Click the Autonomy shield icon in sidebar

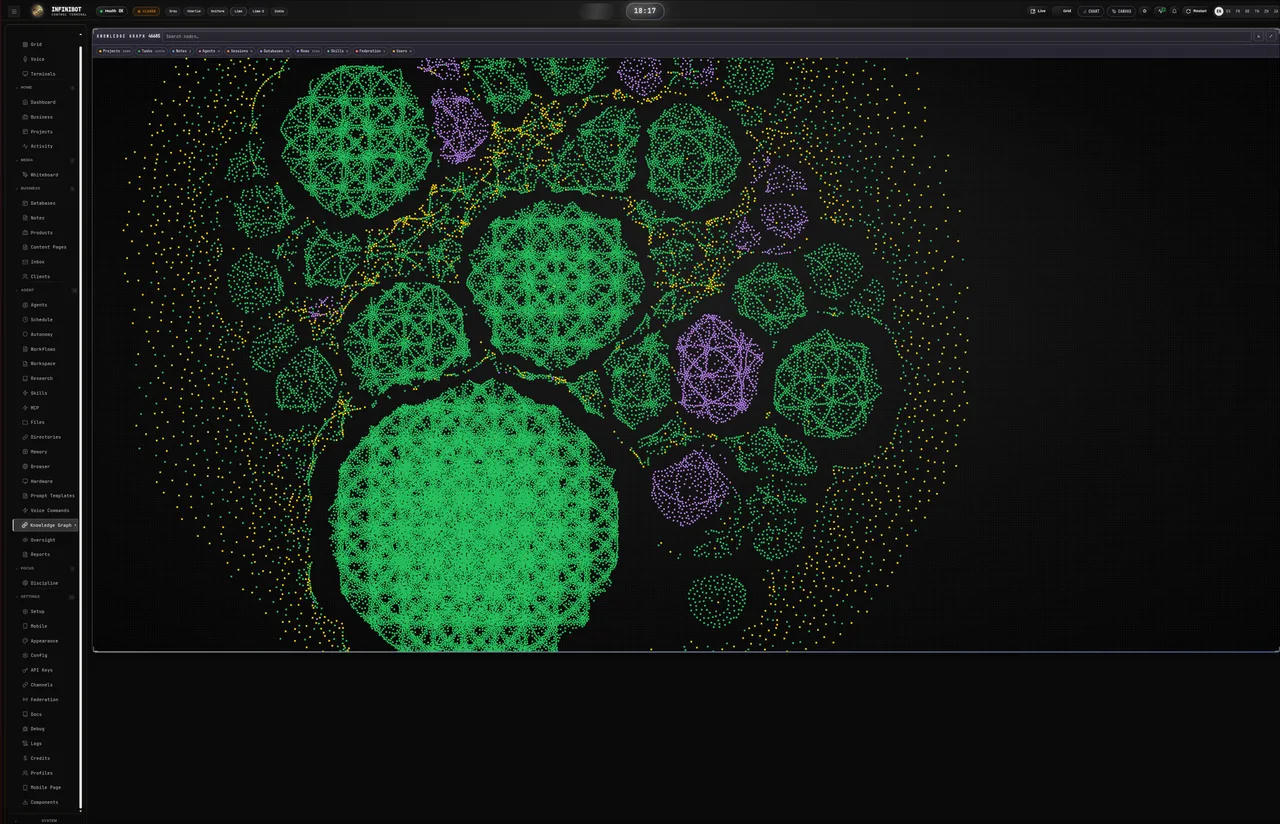pyautogui.click(x=24, y=334)
